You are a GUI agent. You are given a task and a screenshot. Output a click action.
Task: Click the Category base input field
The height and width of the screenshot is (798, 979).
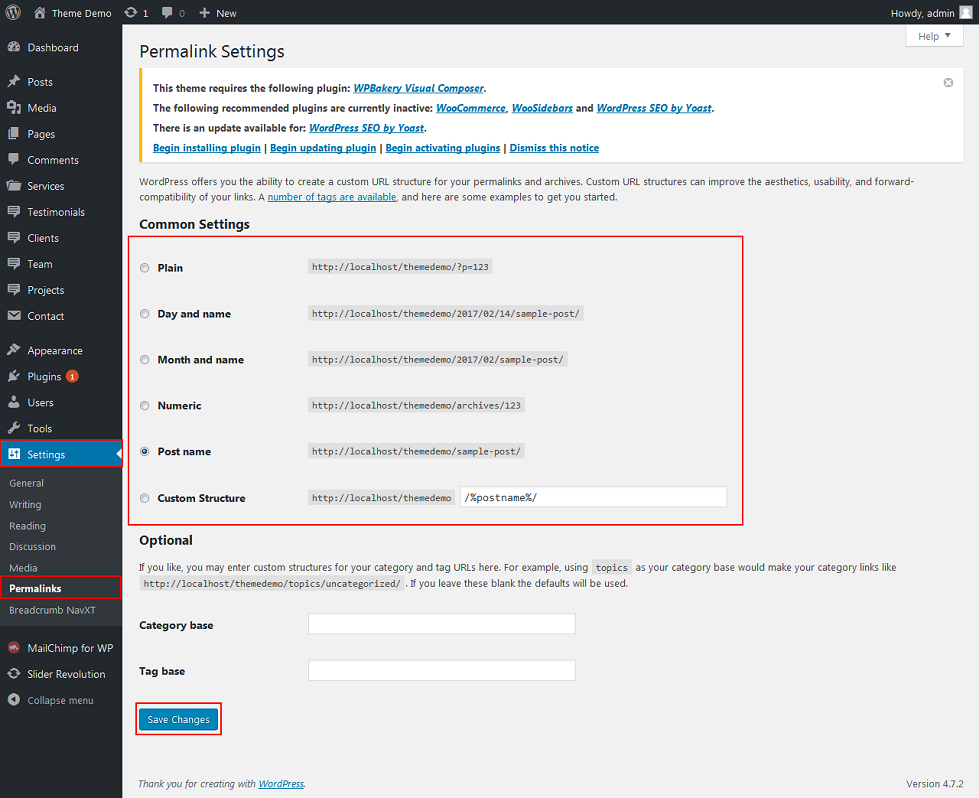pos(442,624)
